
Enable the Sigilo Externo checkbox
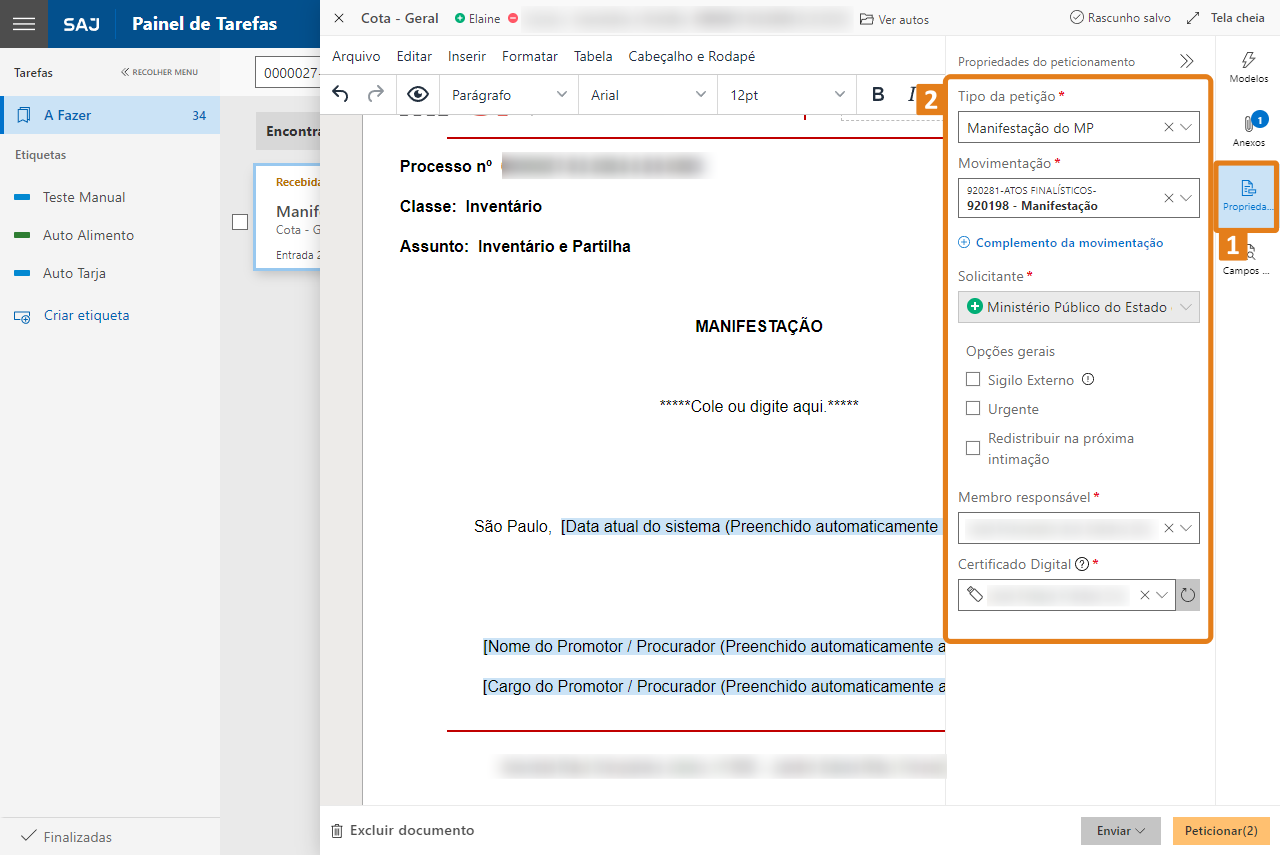tap(973, 379)
